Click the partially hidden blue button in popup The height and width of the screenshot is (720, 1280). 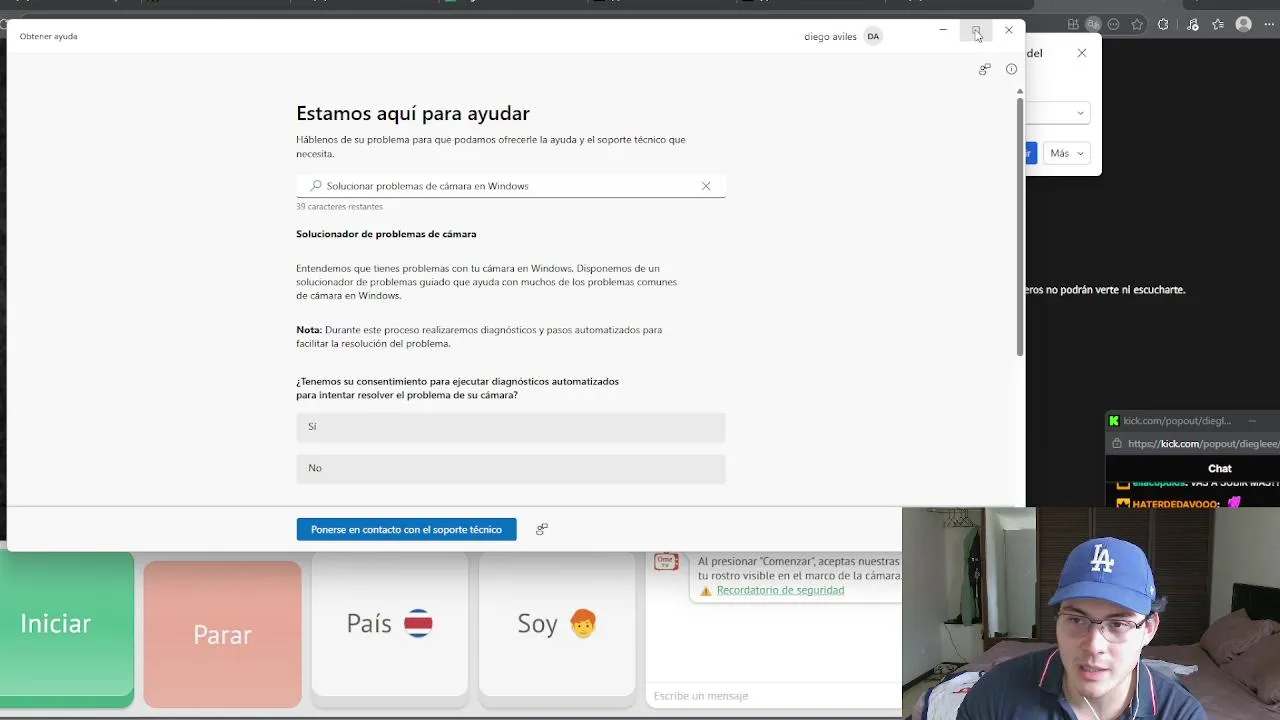(1029, 153)
